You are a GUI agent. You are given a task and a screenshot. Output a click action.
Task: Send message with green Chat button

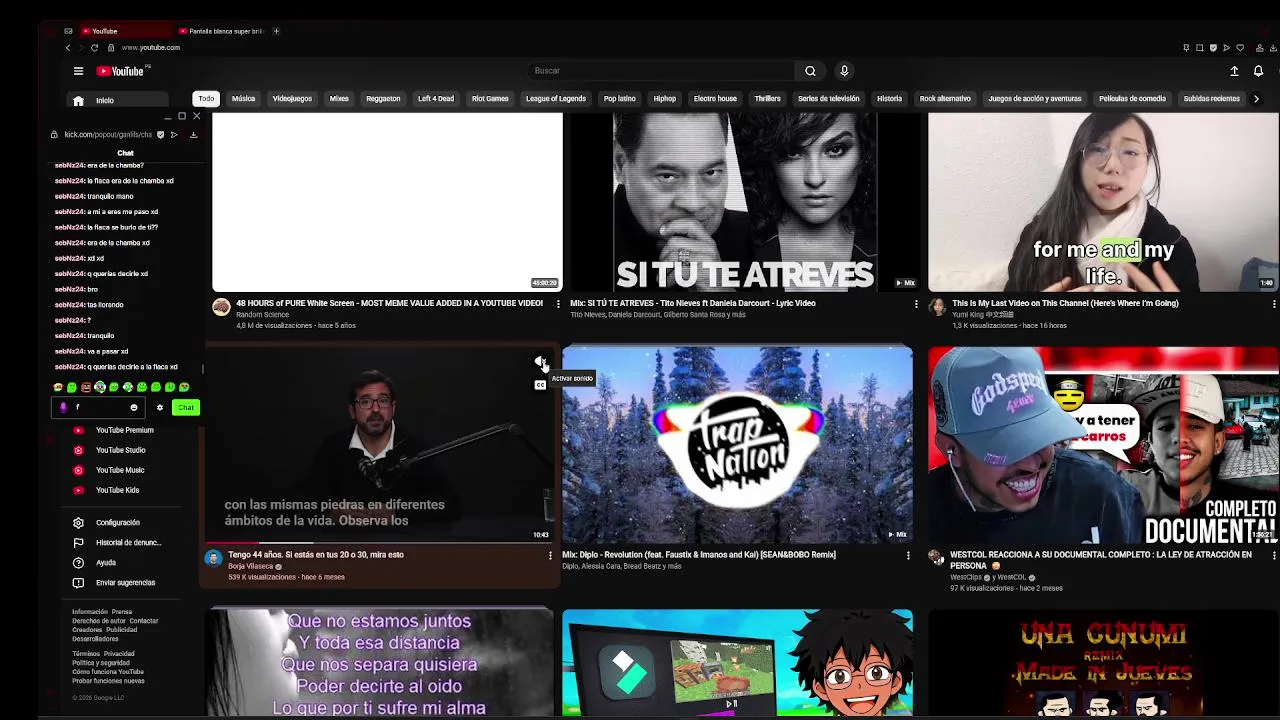point(186,408)
